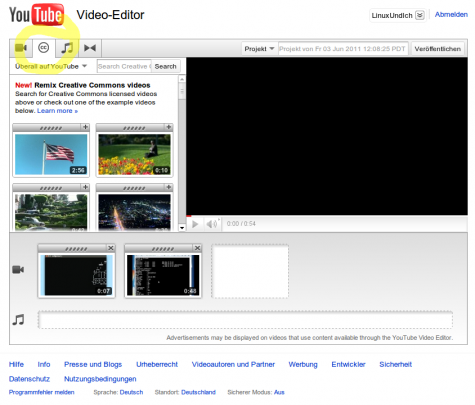The image size is (475, 405).
Task: Add the night city lights video with plus
Action: (169, 187)
